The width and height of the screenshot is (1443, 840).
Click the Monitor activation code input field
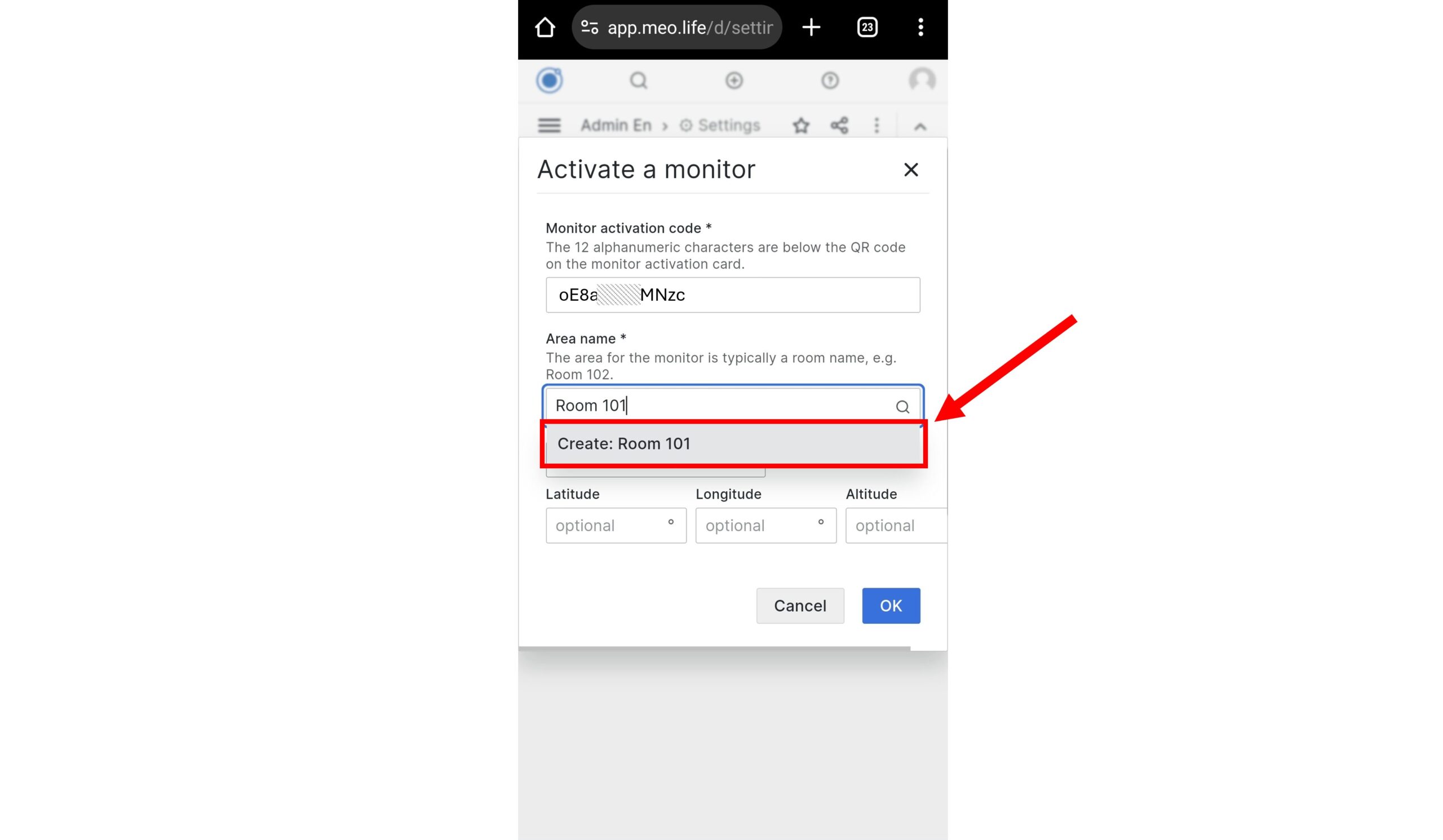click(733, 294)
